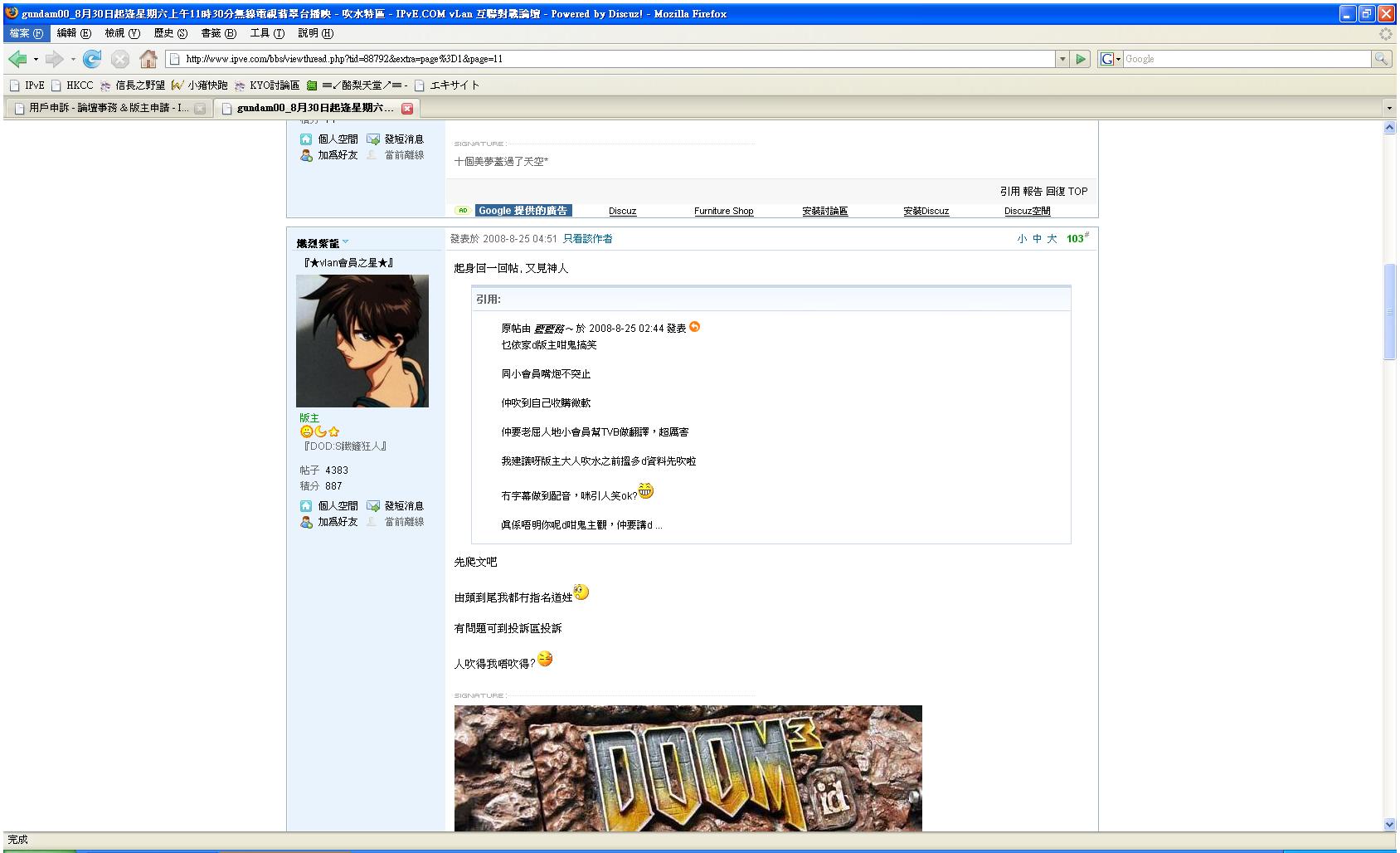Screen dimensions: 1400x853
Task: Open the 工具 menu
Action: pos(267,33)
